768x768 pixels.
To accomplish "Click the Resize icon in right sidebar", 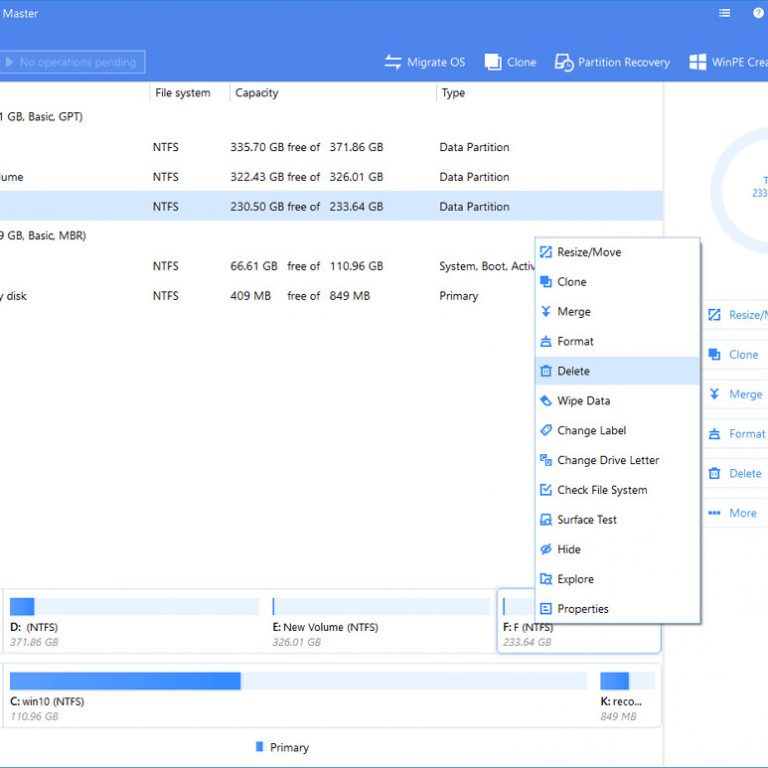I will click(x=714, y=314).
